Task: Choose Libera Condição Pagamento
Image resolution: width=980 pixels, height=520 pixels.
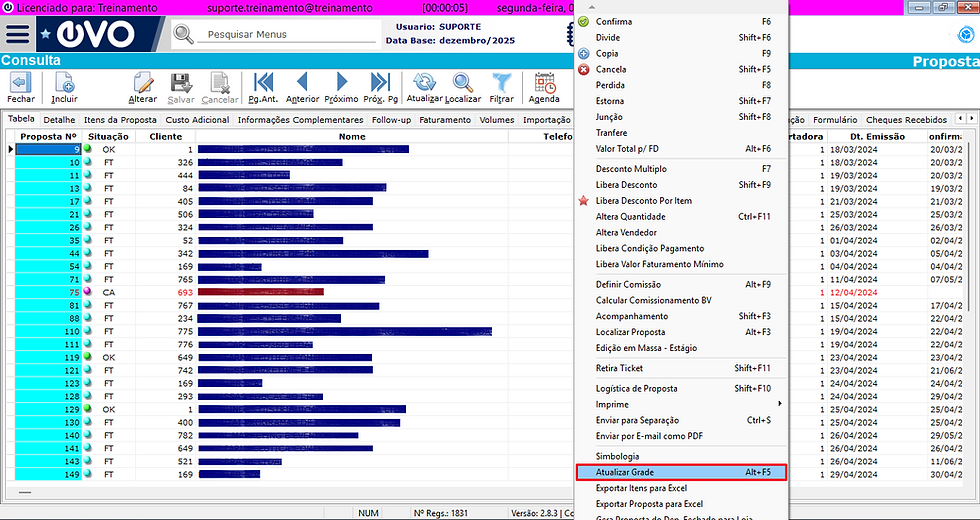Action: pos(681,248)
